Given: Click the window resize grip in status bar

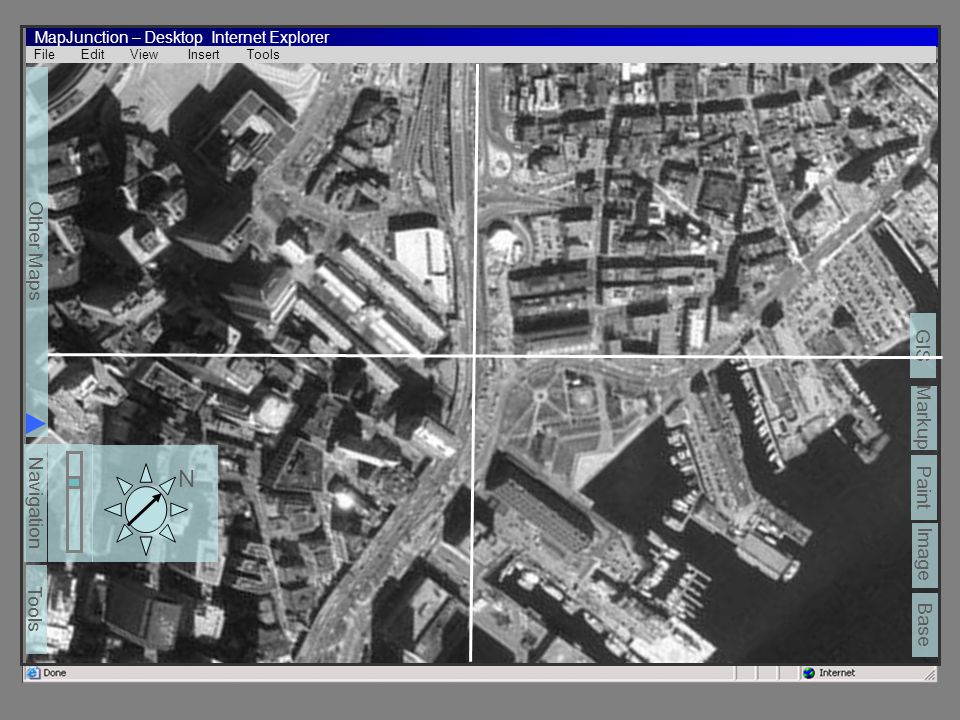Looking at the screenshot, I should pyautogui.click(x=929, y=674).
